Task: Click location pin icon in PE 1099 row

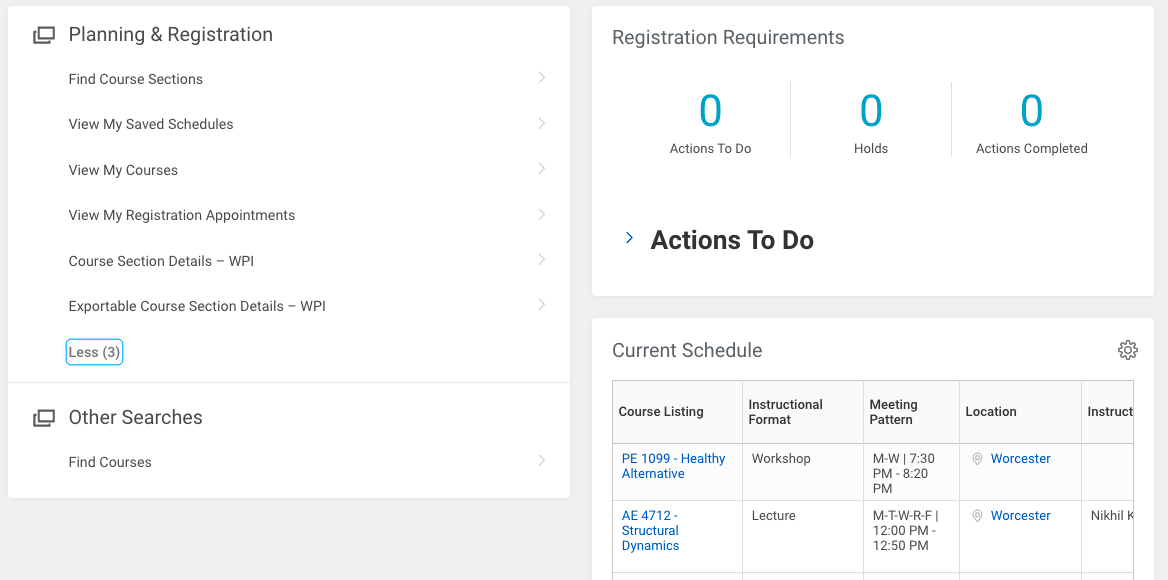Action: (x=977, y=459)
